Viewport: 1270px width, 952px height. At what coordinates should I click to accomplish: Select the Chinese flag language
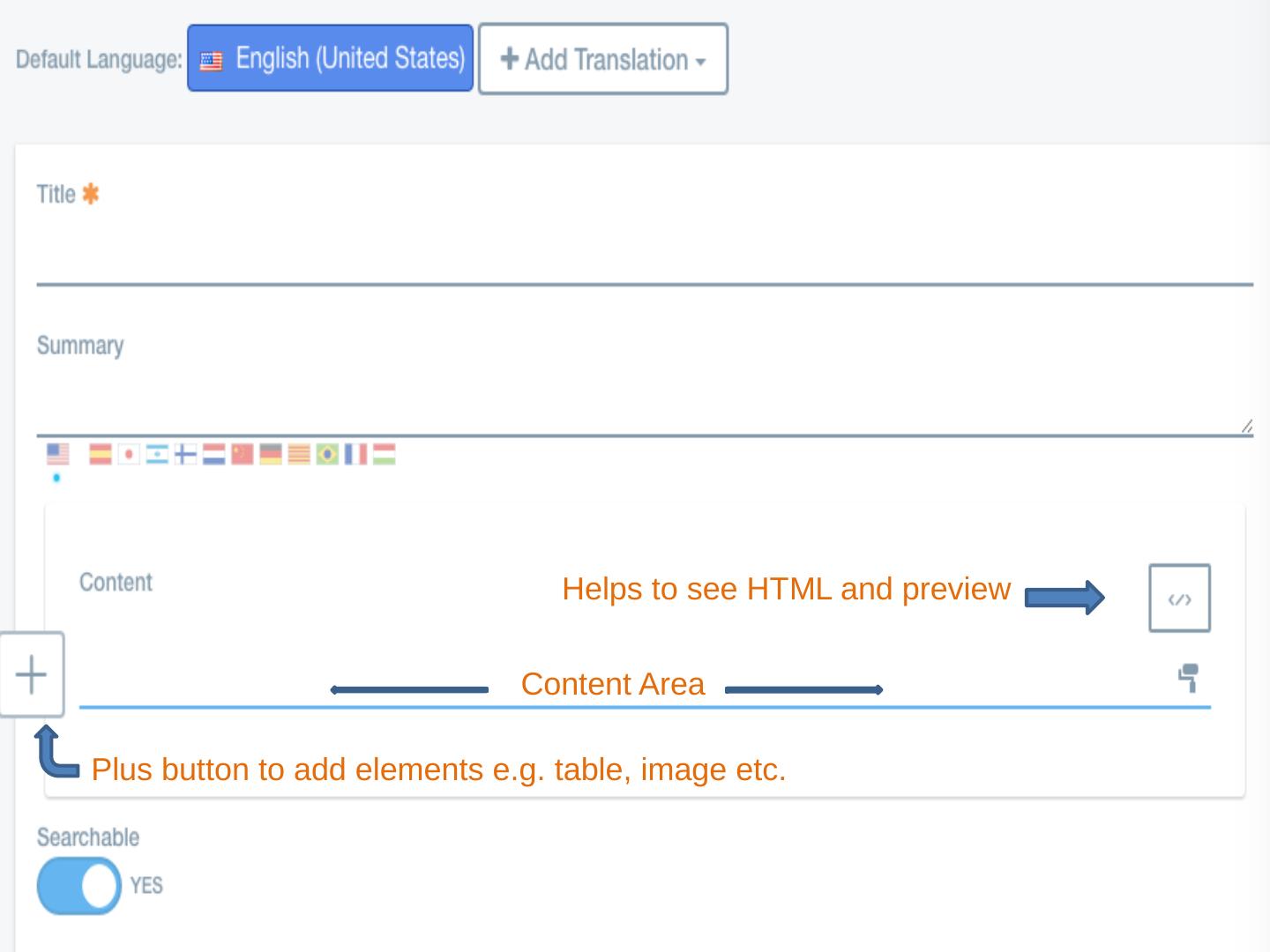(x=243, y=454)
